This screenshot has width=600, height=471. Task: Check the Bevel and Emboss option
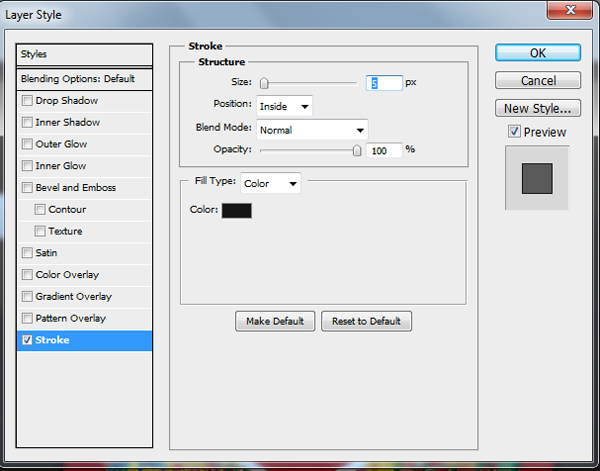tap(27, 188)
